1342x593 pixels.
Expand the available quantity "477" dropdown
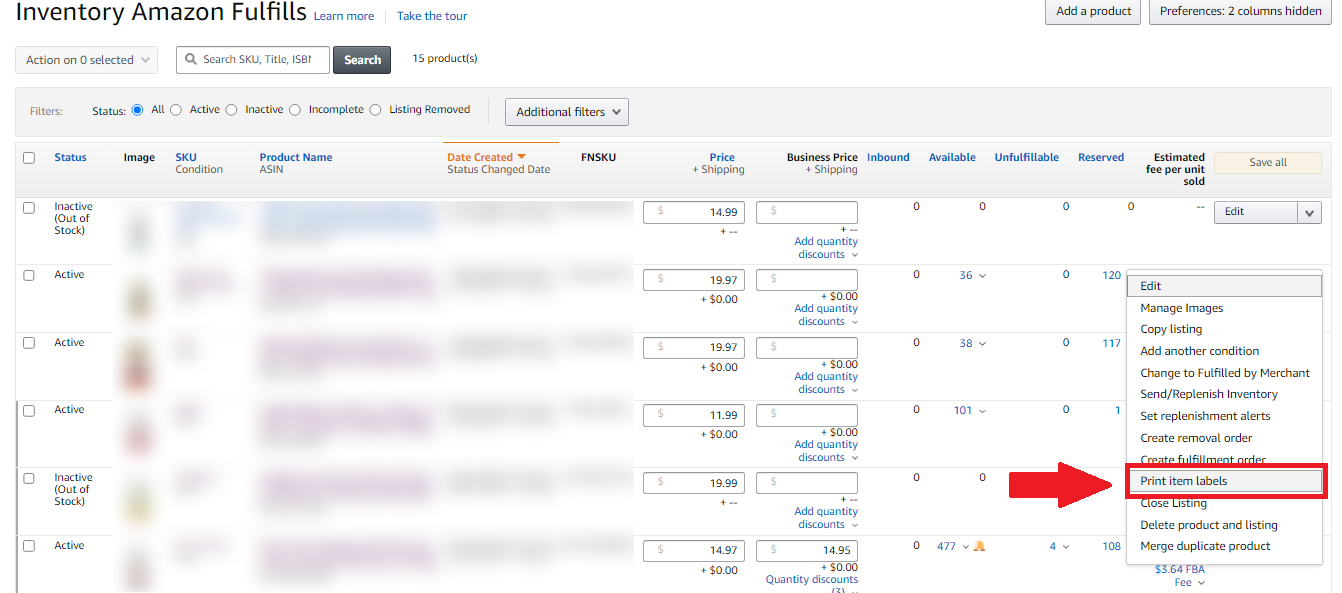[967, 546]
